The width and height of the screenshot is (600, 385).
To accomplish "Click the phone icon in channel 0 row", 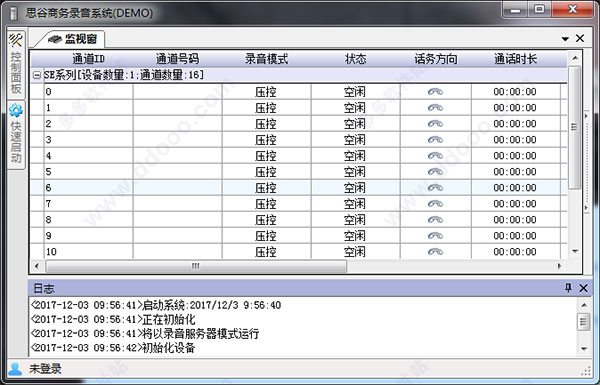I will 435,92.
